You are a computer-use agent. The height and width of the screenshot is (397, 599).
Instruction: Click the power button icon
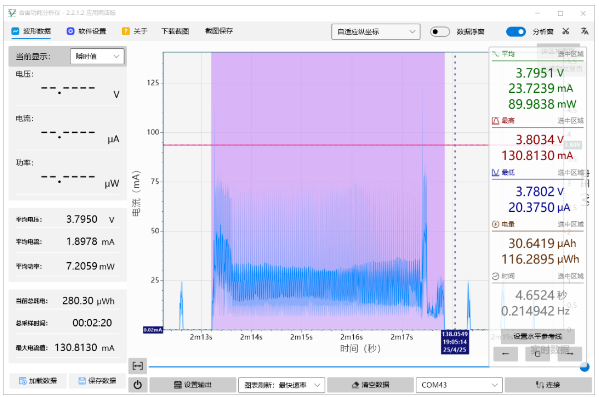(138, 385)
